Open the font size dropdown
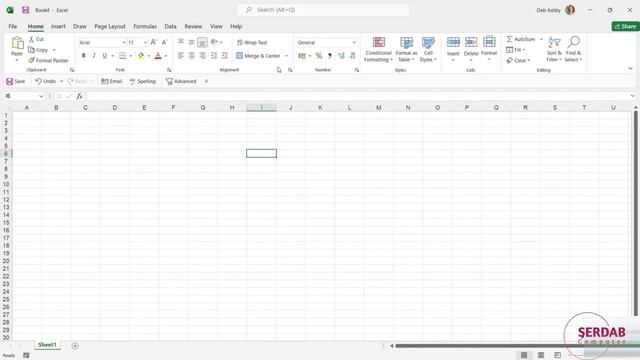640x360 pixels. pos(145,42)
